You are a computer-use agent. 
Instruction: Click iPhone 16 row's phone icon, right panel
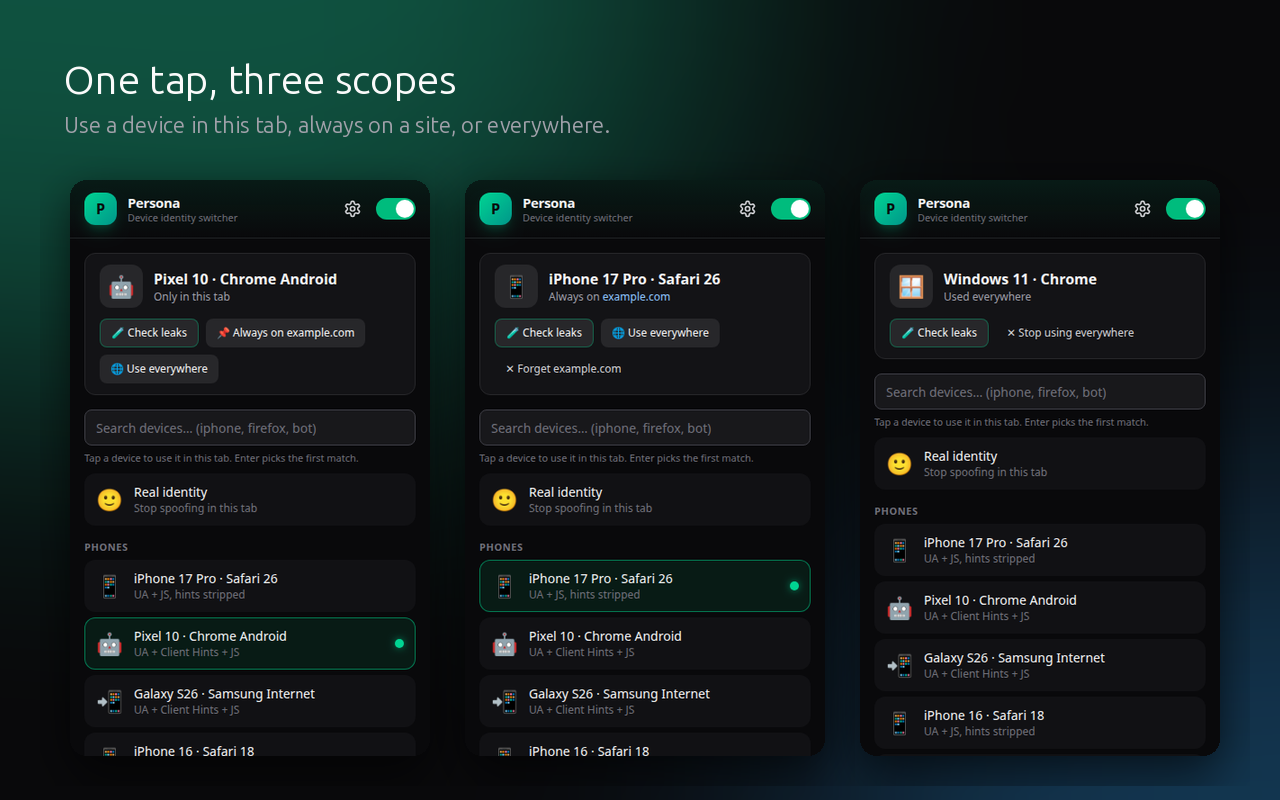point(900,723)
